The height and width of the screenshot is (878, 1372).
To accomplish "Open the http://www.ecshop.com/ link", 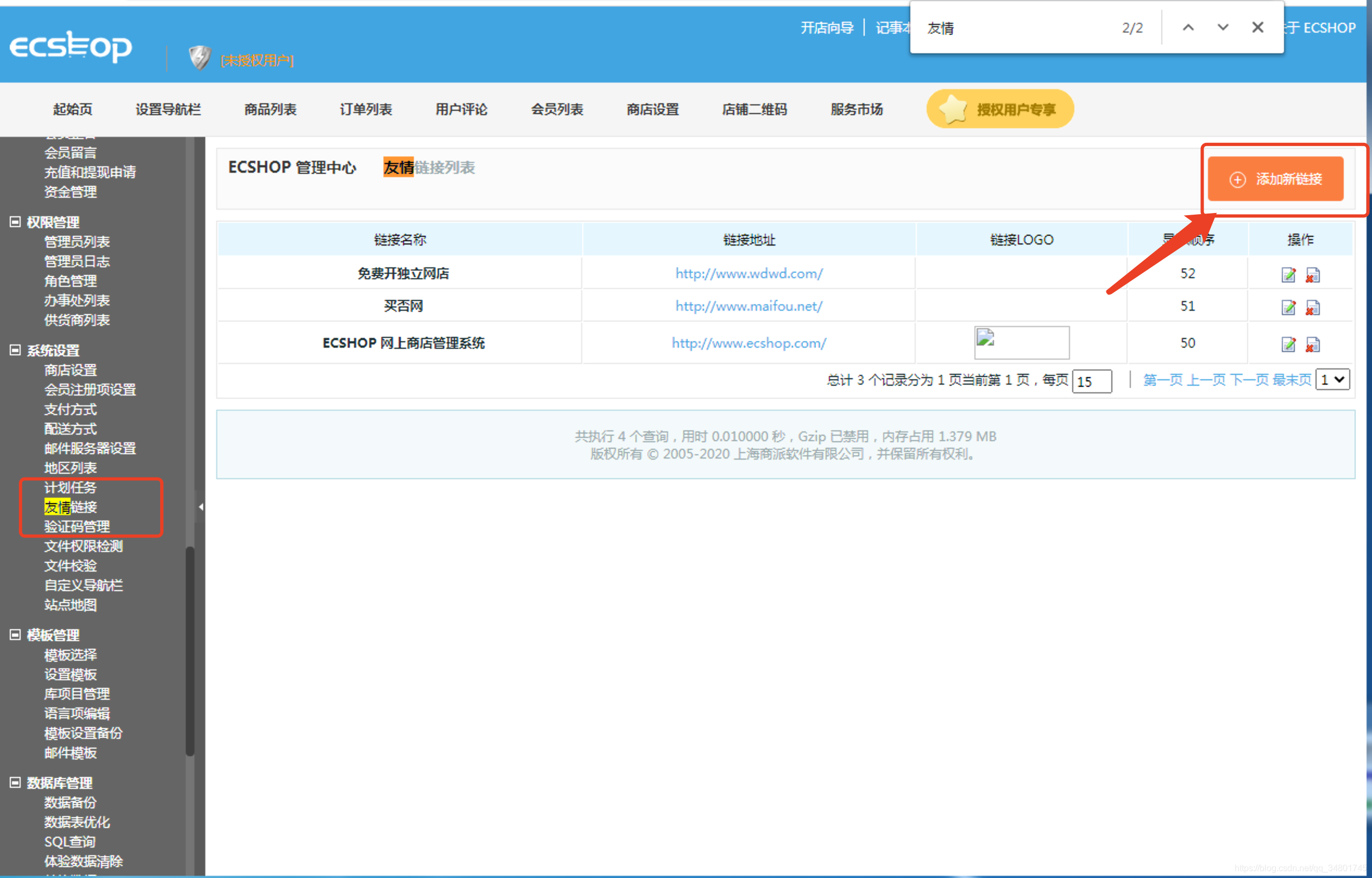I will point(749,343).
